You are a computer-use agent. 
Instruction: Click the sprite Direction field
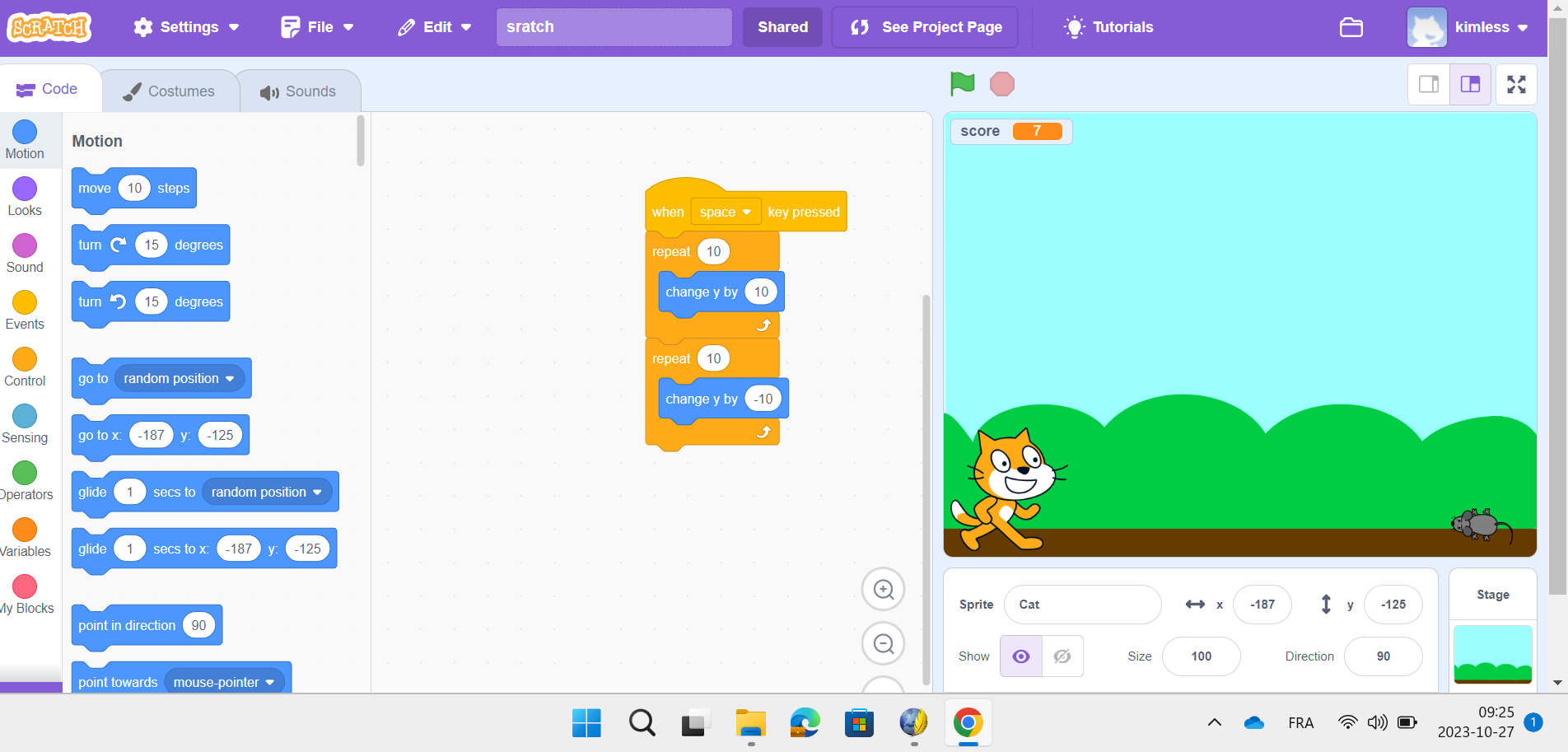[x=1383, y=656]
